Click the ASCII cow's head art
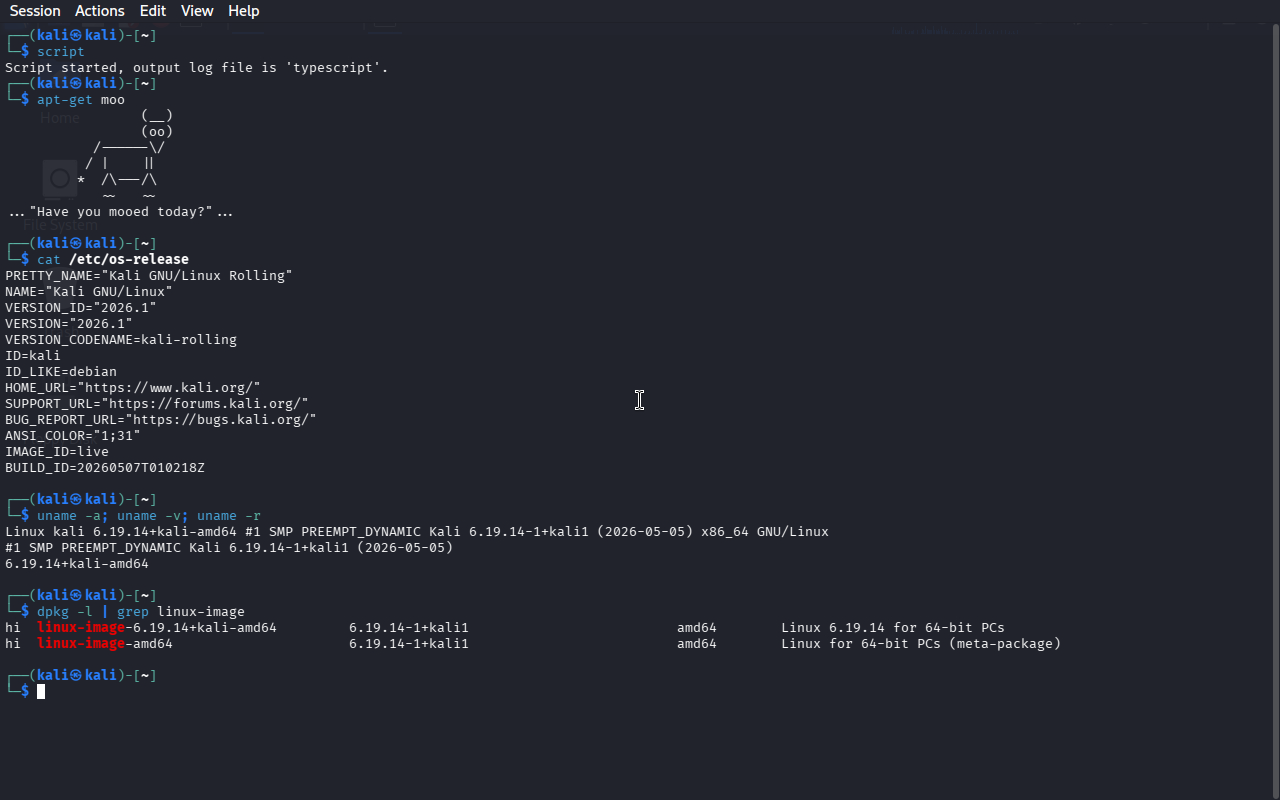 point(157,124)
